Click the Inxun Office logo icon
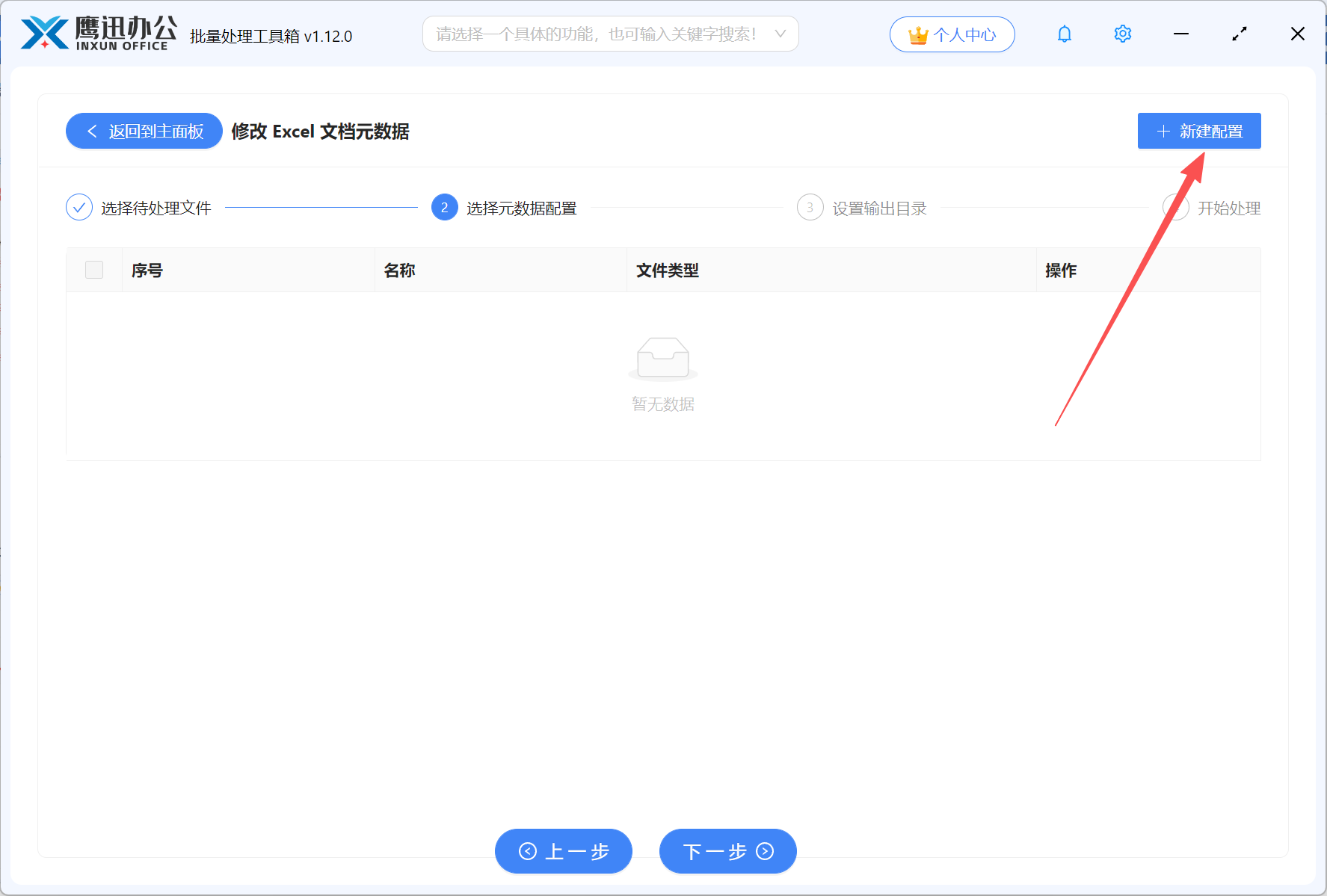This screenshot has height=896, width=1327. pos(45,34)
